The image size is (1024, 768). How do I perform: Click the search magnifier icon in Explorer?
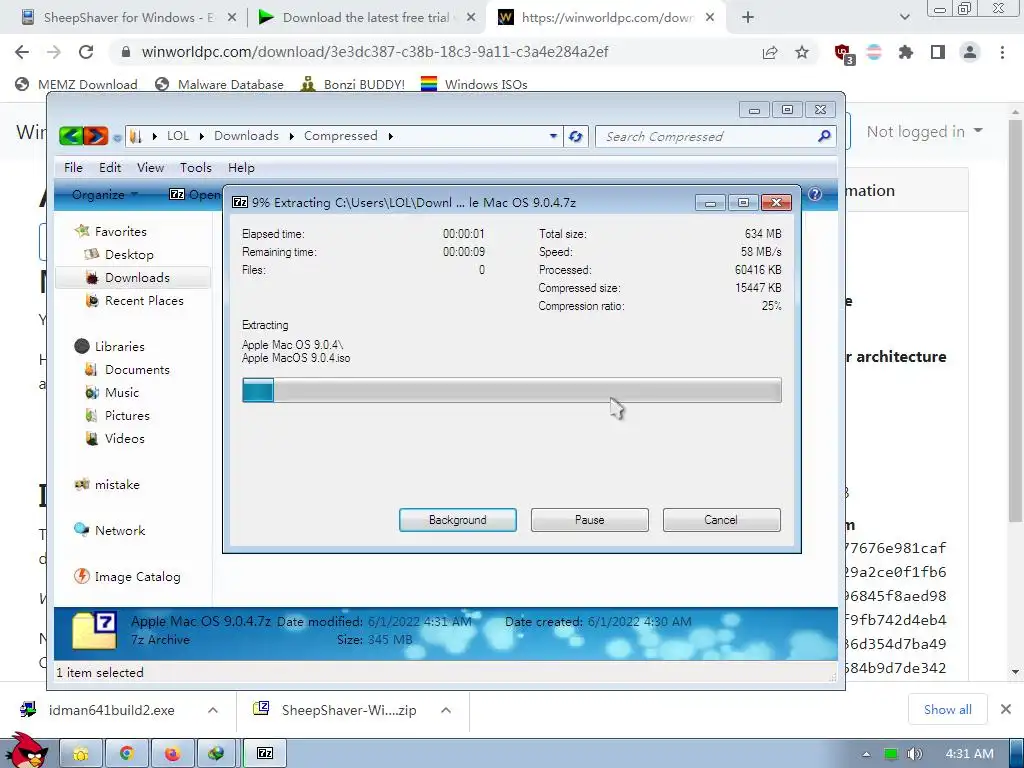(x=824, y=136)
